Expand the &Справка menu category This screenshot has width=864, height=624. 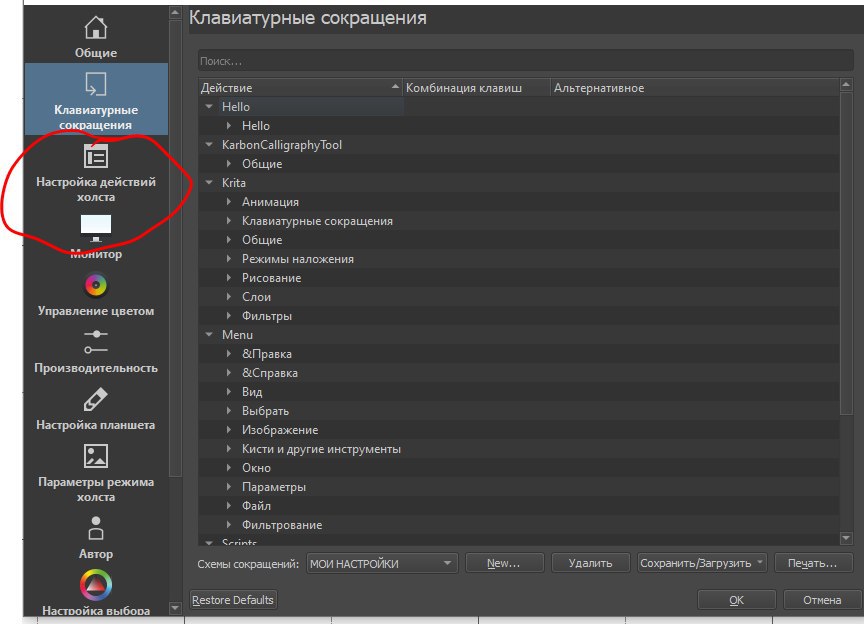point(229,373)
